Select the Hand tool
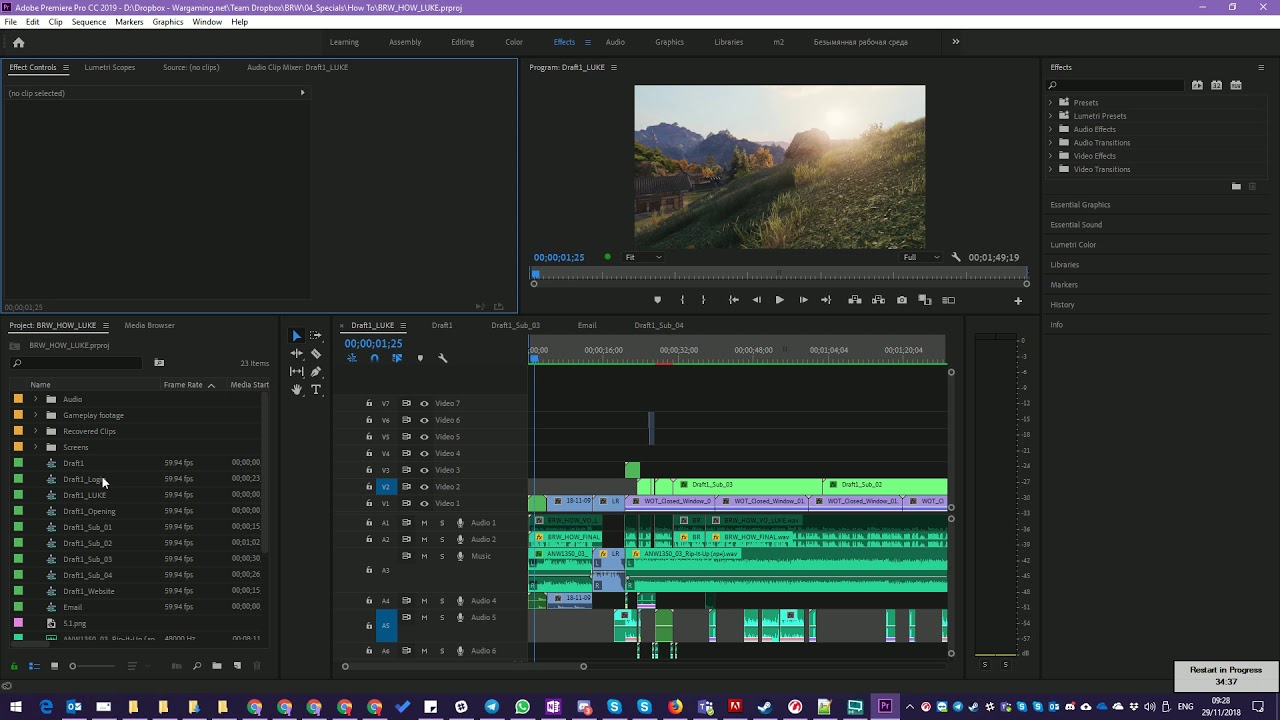Image resolution: width=1280 pixels, height=720 pixels. [296, 390]
